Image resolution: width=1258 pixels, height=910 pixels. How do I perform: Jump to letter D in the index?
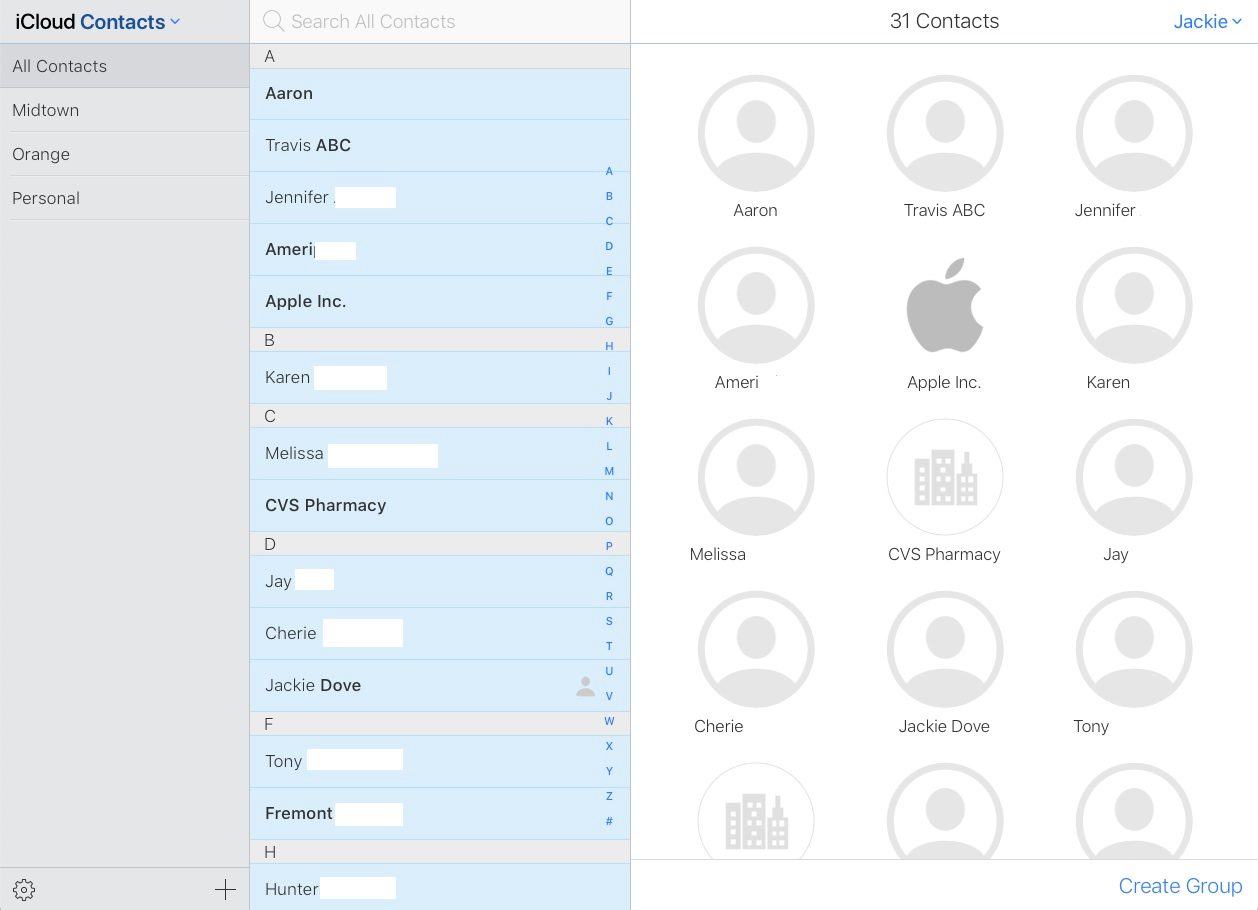tap(609, 246)
